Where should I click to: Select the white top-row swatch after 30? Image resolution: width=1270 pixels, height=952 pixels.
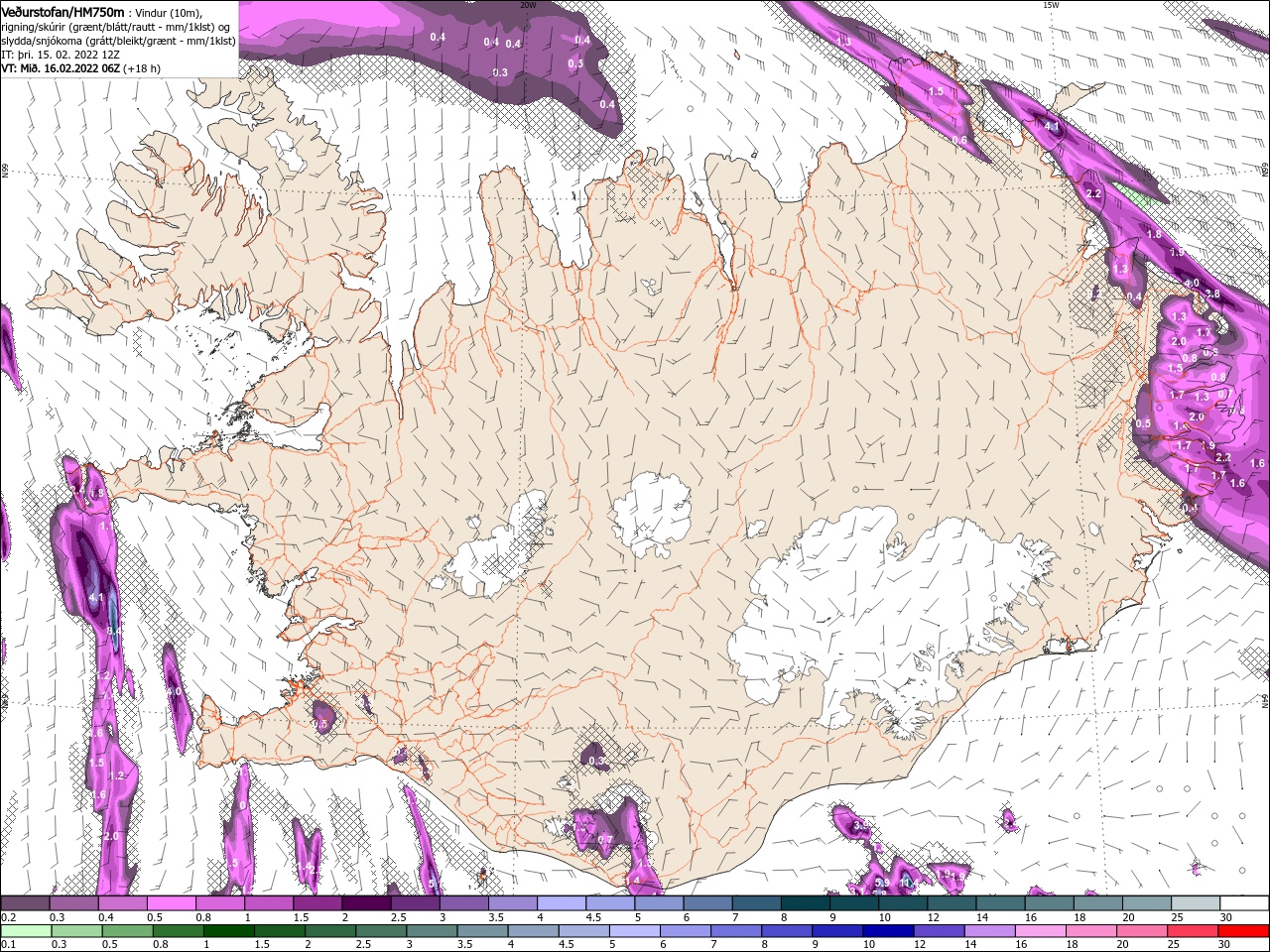click(1244, 903)
